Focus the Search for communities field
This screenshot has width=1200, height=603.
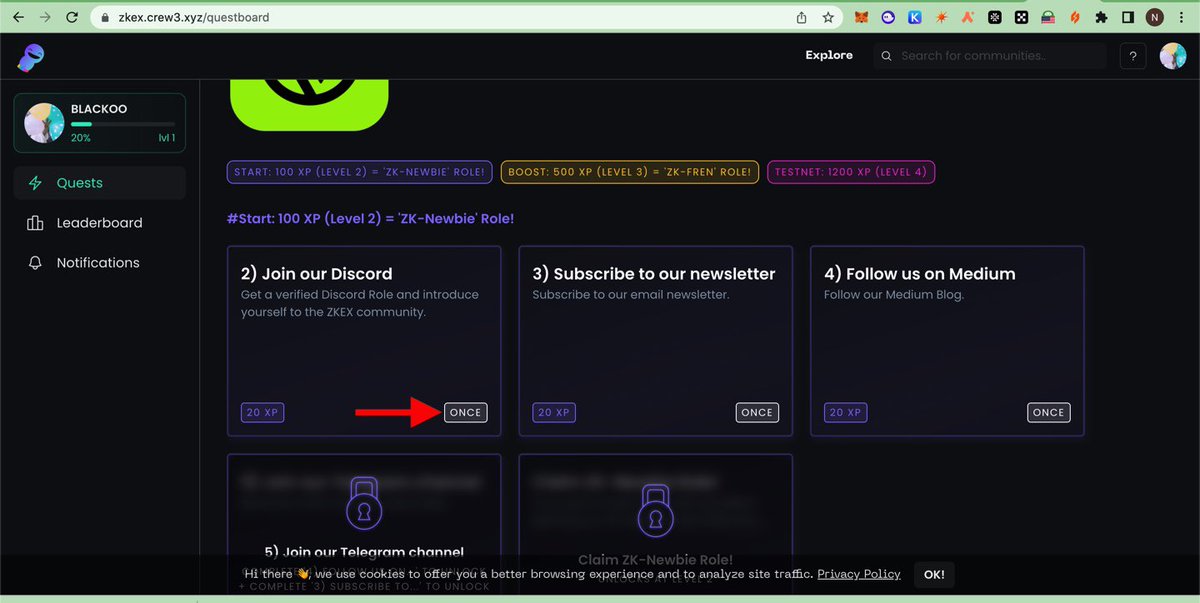click(x=990, y=56)
